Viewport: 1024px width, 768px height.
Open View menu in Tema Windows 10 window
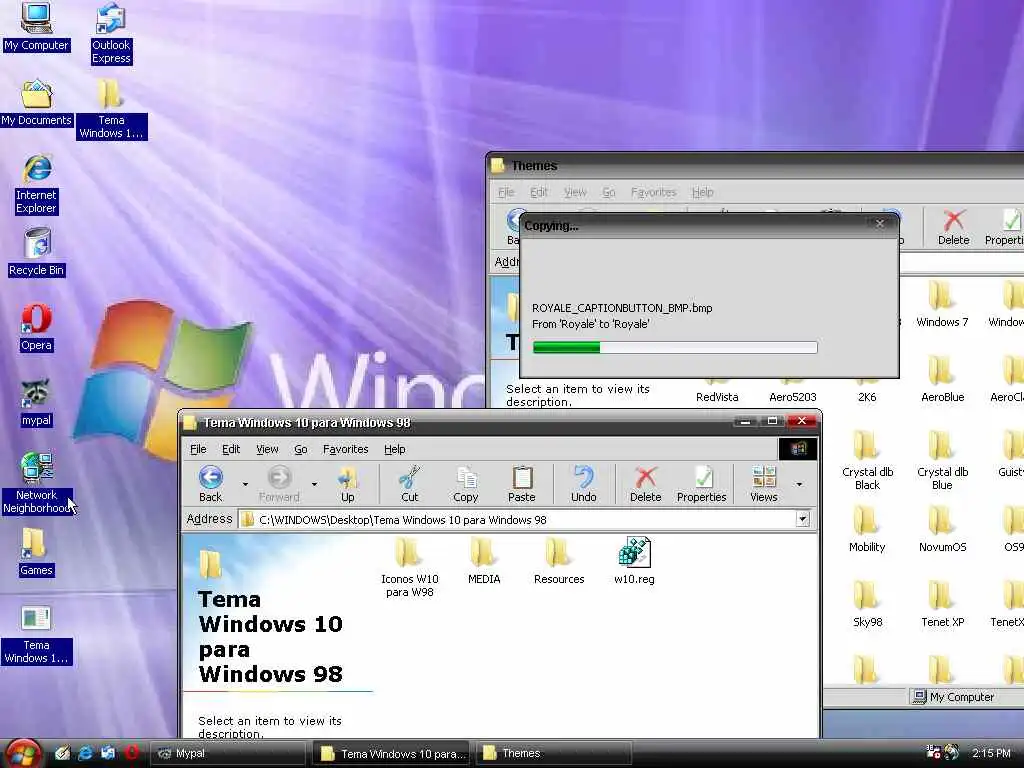(267, 449)
